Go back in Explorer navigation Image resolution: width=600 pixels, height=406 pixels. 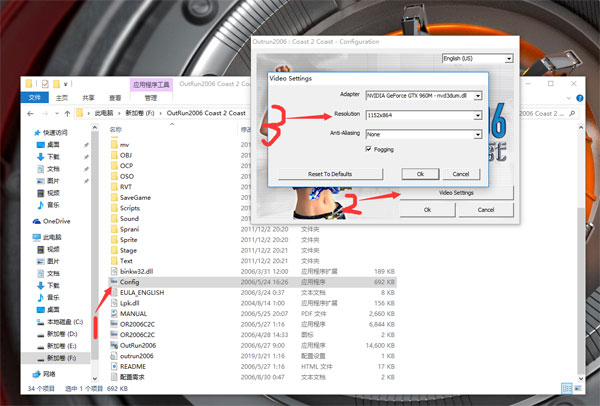pyautogui.click(x=30, y=114)
